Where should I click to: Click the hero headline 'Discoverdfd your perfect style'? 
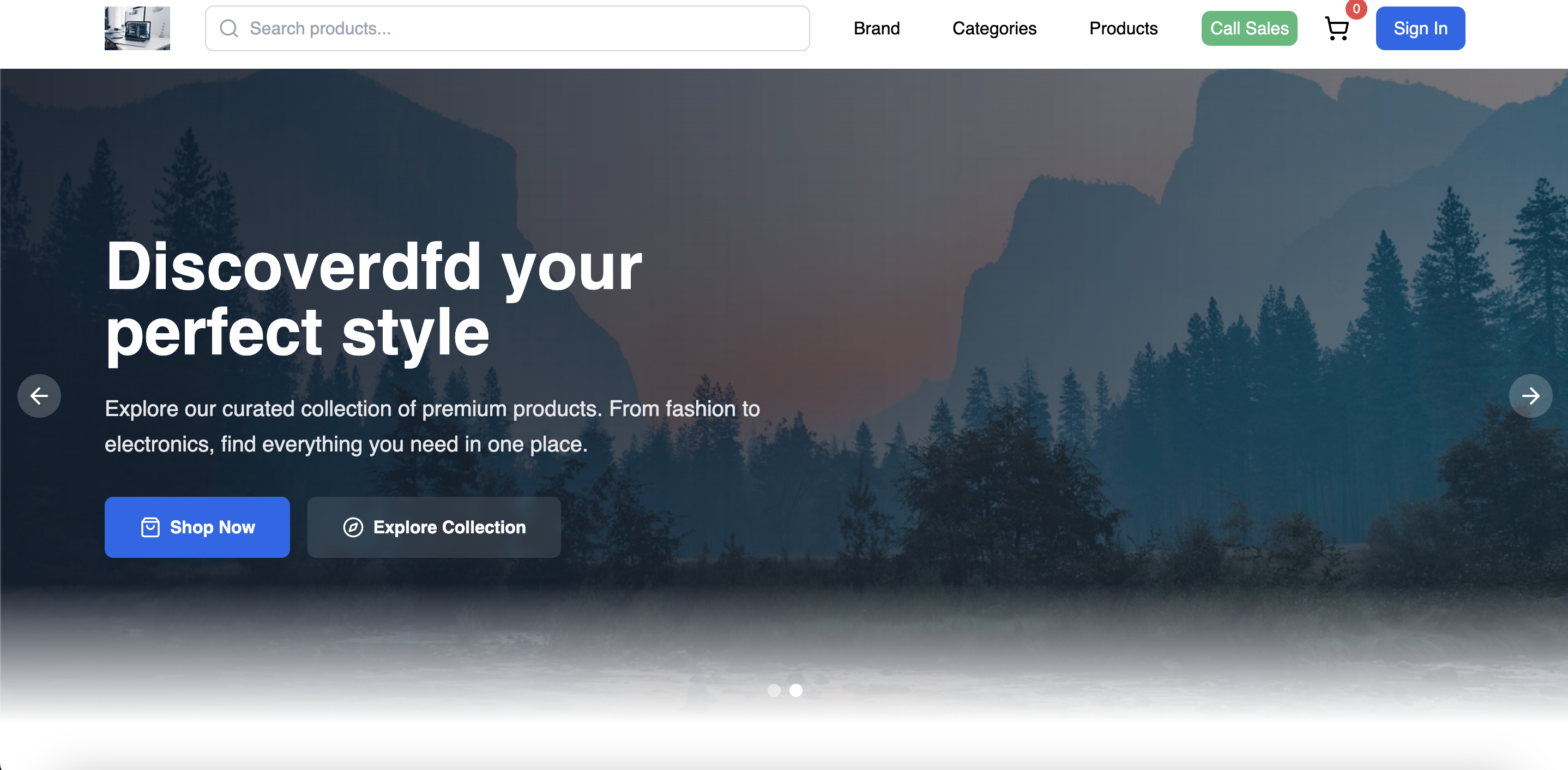click(x=372, y=299)
